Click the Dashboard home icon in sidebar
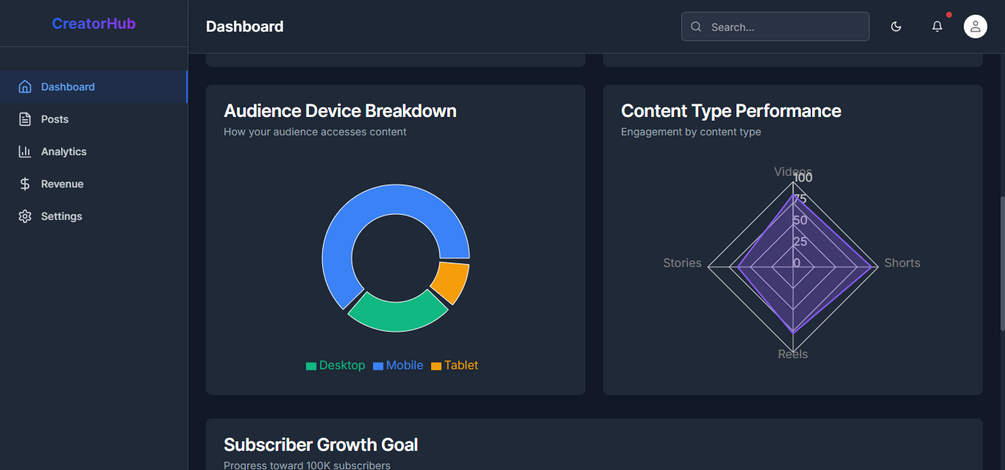Image resolution: width=1005 pixels, height=470 pixels. pos(25,87)
